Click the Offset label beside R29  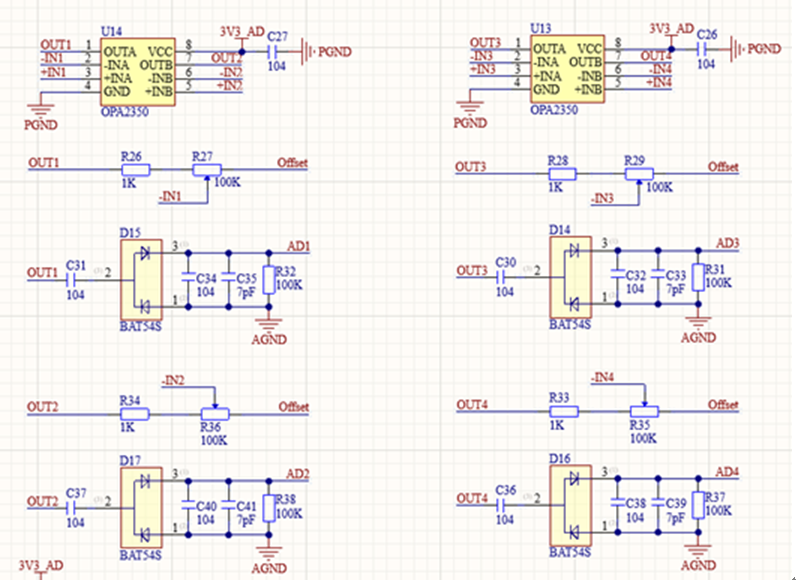point(723,167)
